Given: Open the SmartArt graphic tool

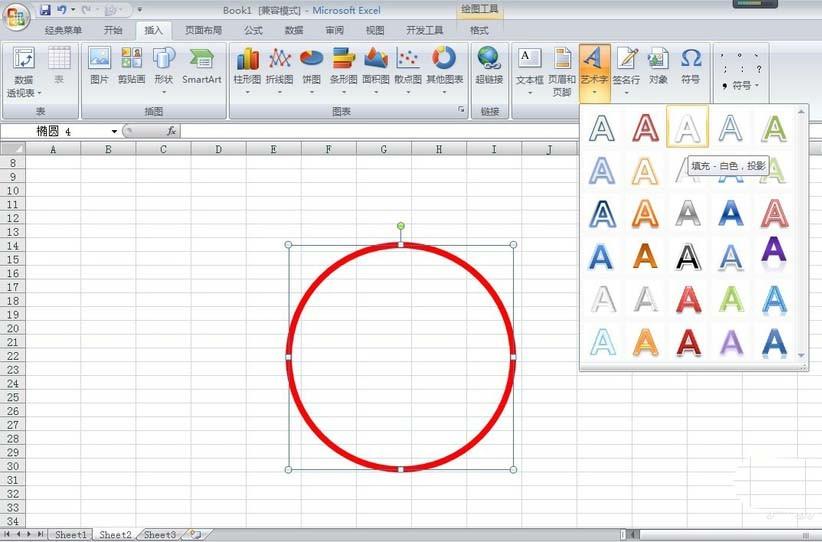Looking at the screenshot, I should coord(201,64).
